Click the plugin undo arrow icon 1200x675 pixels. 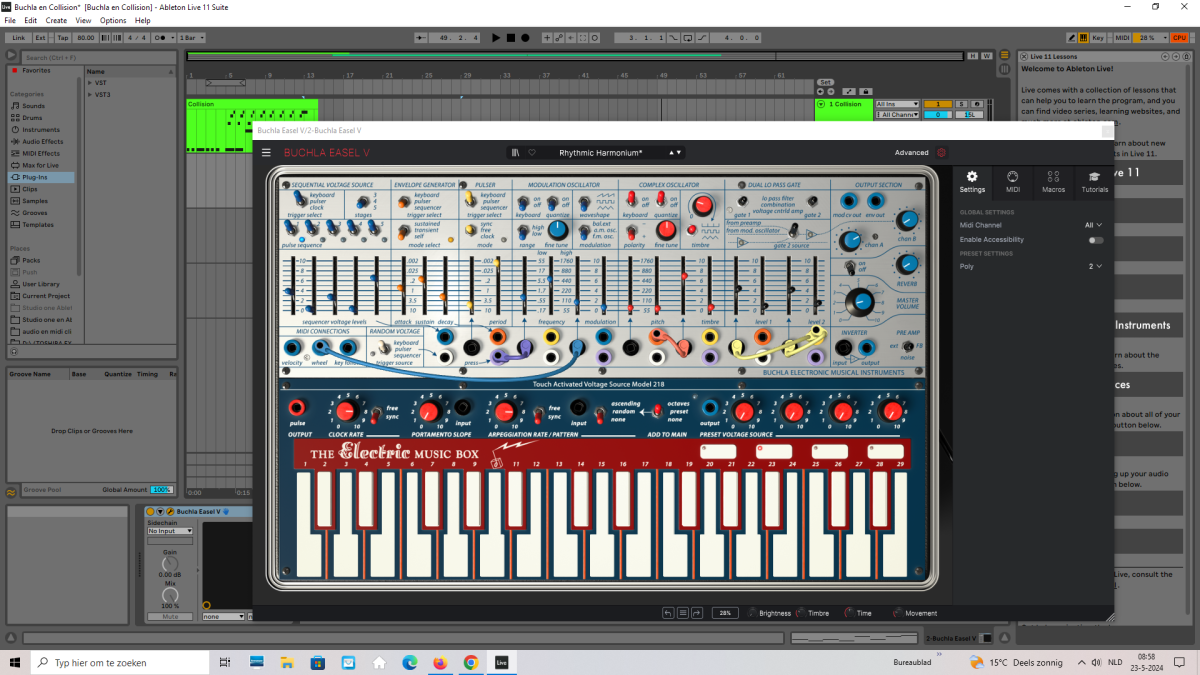668,613
